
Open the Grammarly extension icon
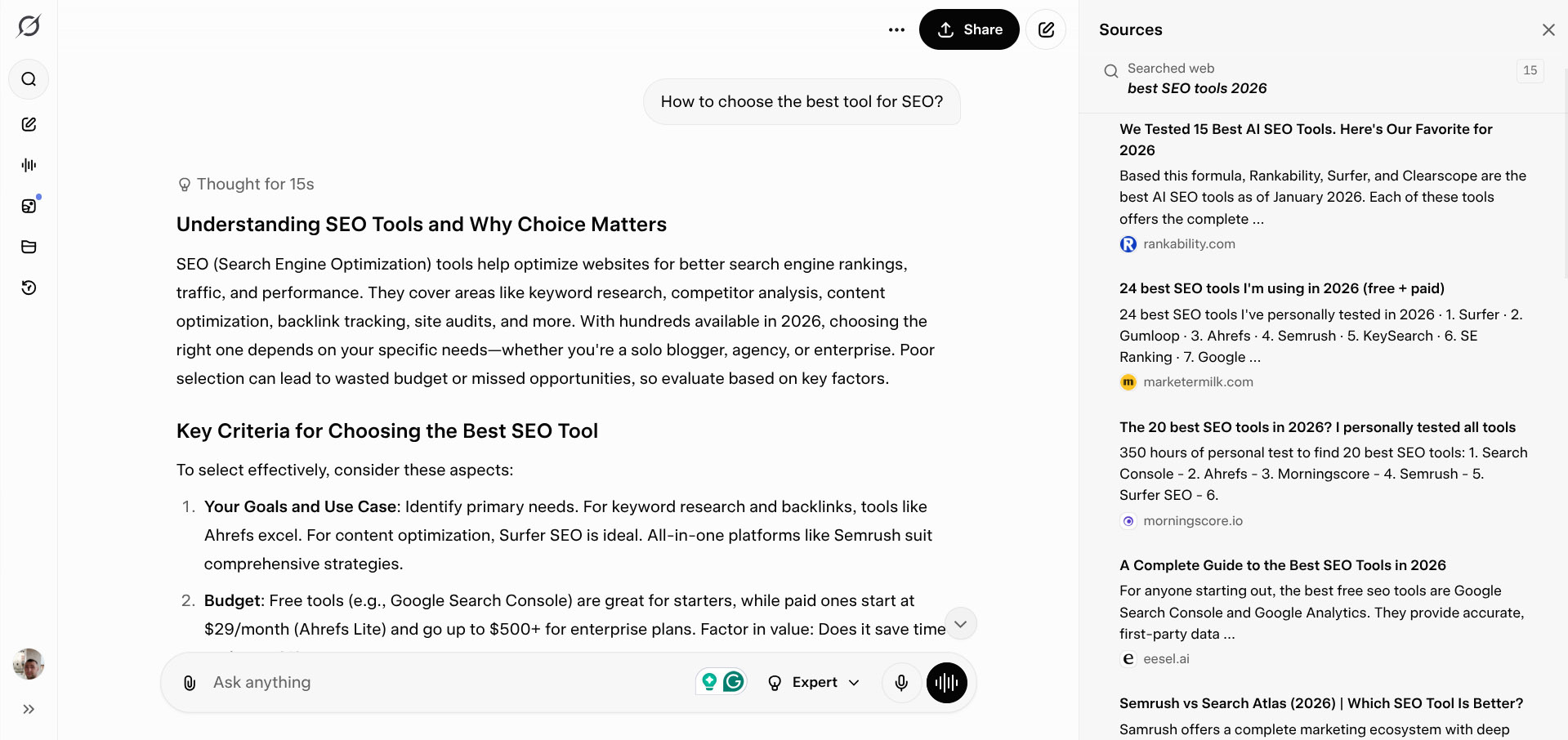tap(734, 681)
